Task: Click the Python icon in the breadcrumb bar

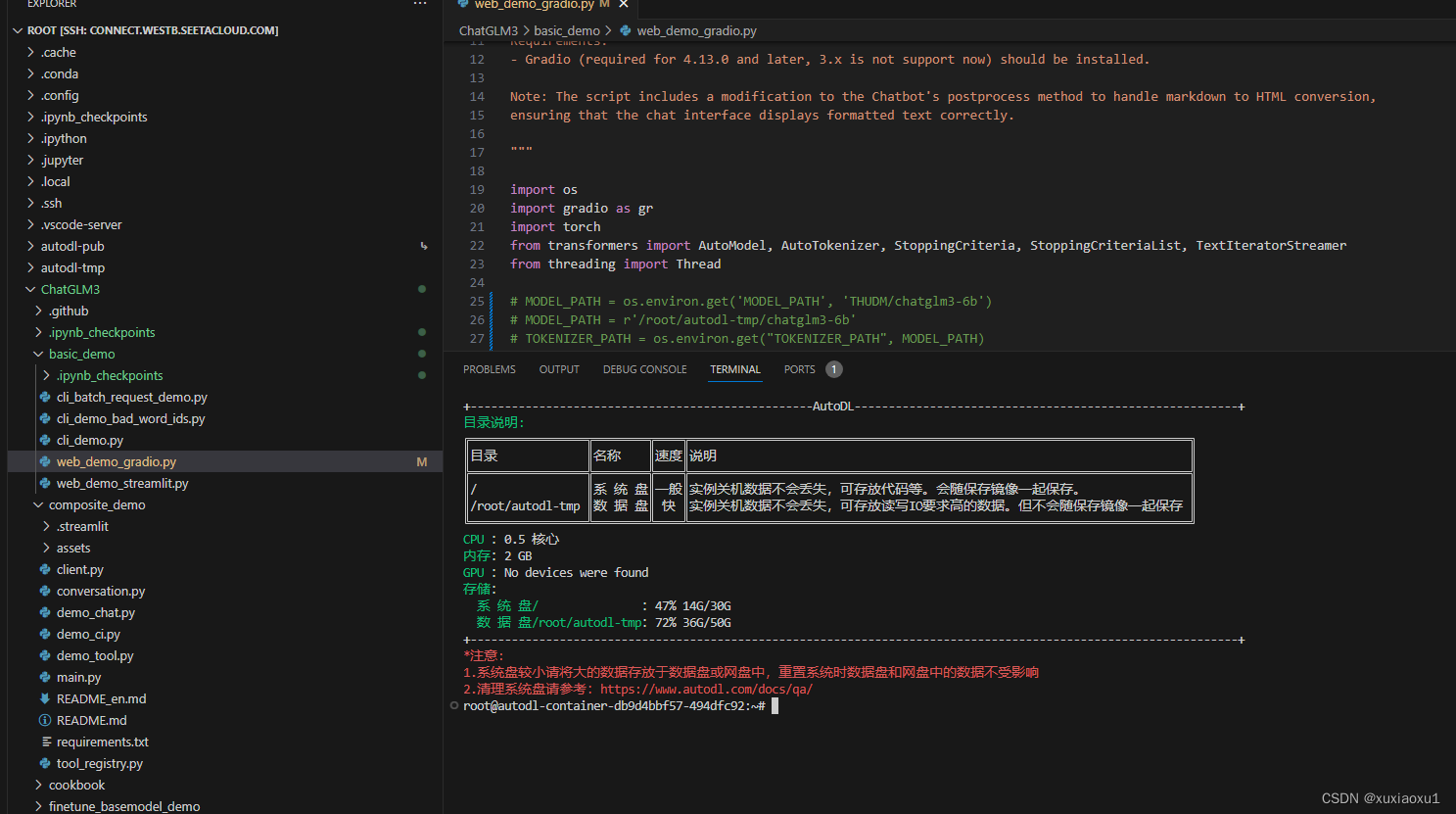Action: [628, 30]
